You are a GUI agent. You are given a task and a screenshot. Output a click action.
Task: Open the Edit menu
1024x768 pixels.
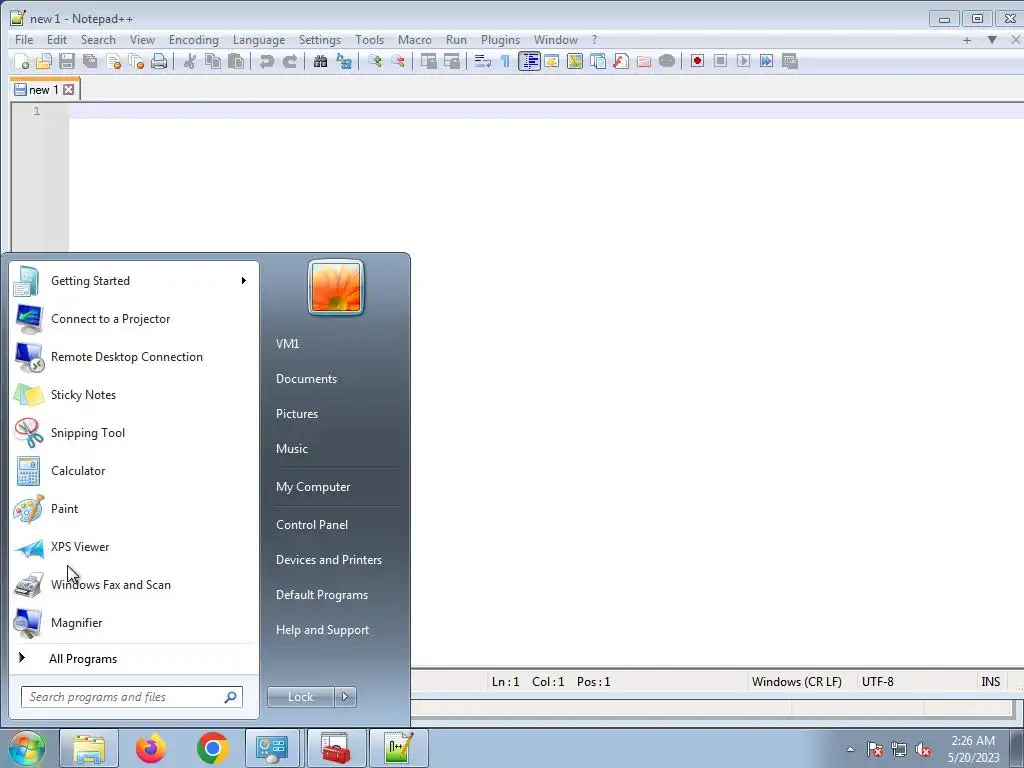(57, 40)
